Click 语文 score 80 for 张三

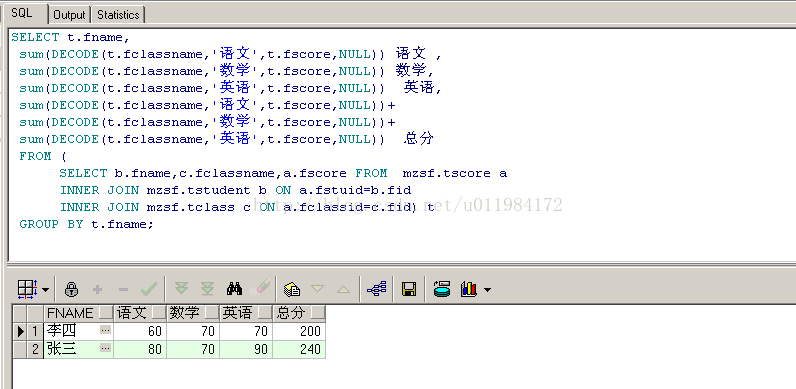140,349
